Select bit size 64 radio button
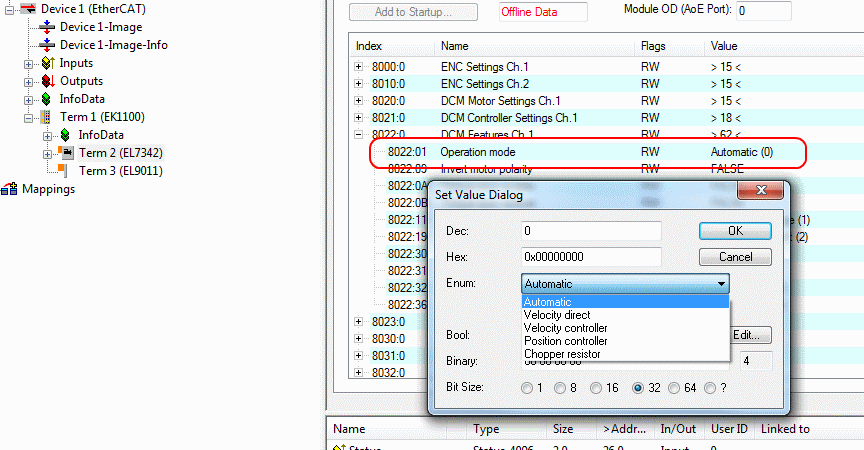 point(674,388)
